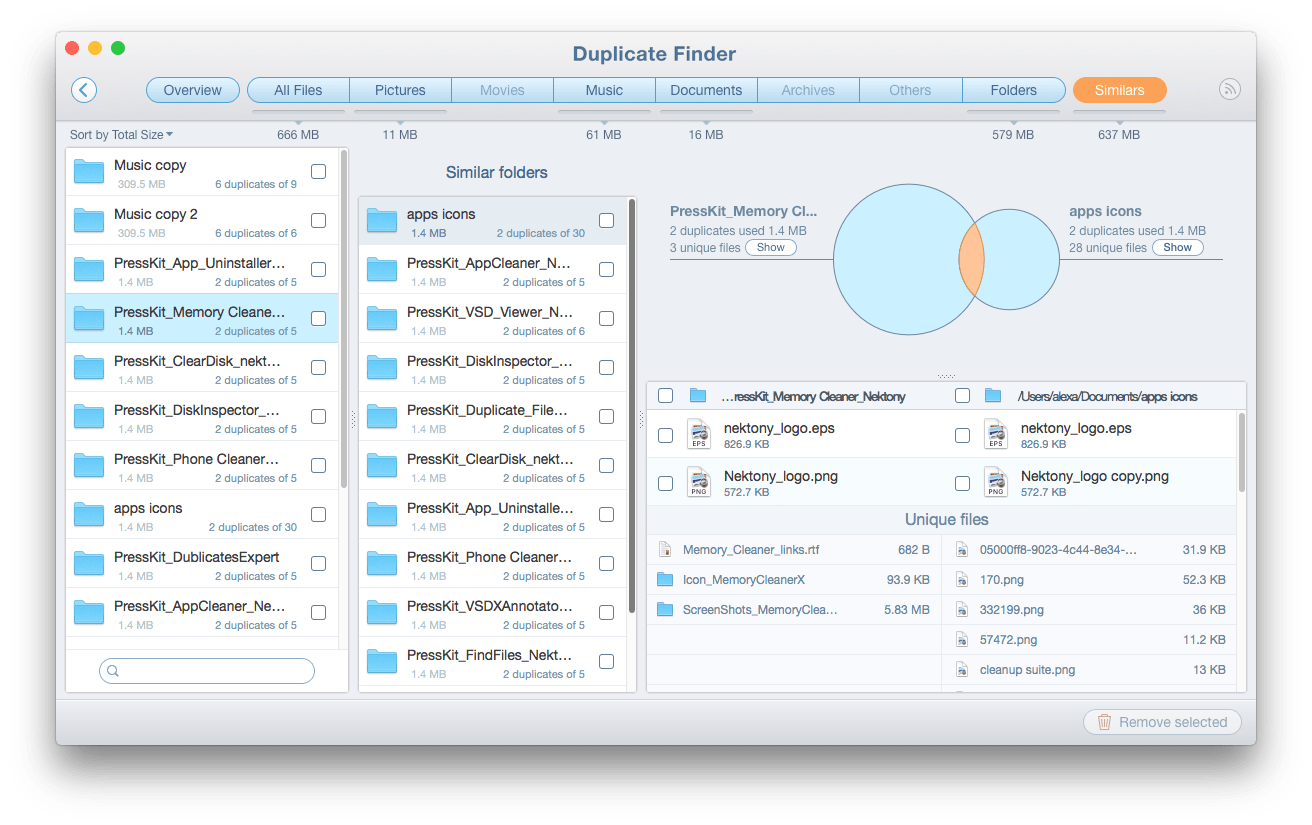
Task: Select PressKit_ClearDisk row in Similar folders
Action: pos(493,466)
